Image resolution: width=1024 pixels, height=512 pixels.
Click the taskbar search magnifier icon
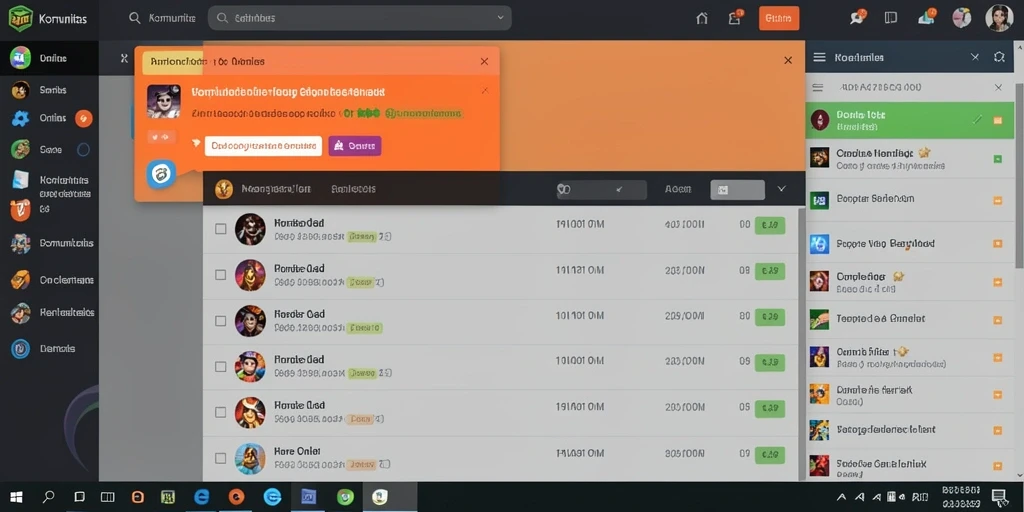click(x=48, y=497)
